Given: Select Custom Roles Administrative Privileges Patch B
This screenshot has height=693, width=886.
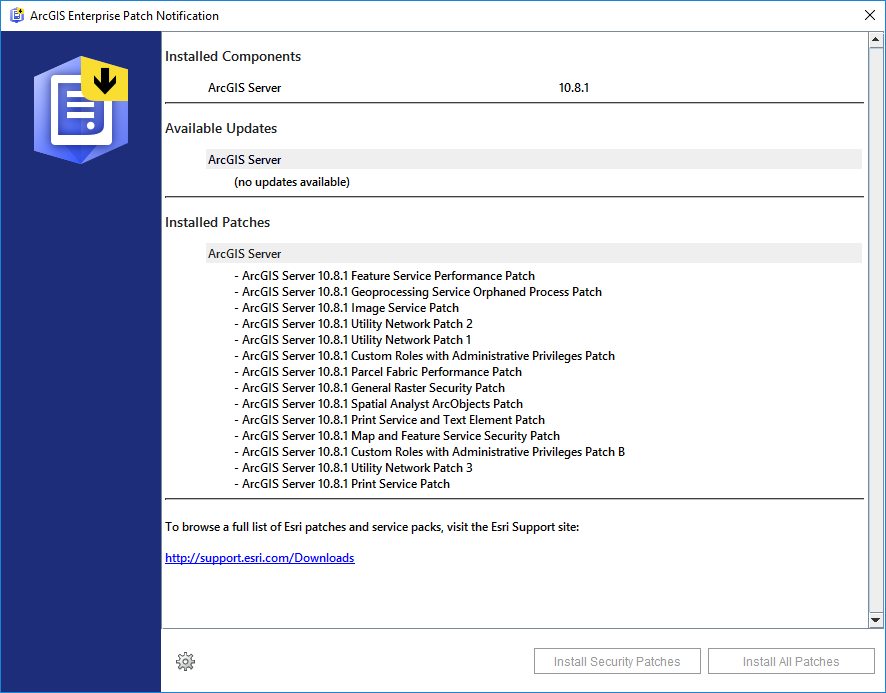Looking at the screenshot, I should pyautogui.click(x=430, y=452).
